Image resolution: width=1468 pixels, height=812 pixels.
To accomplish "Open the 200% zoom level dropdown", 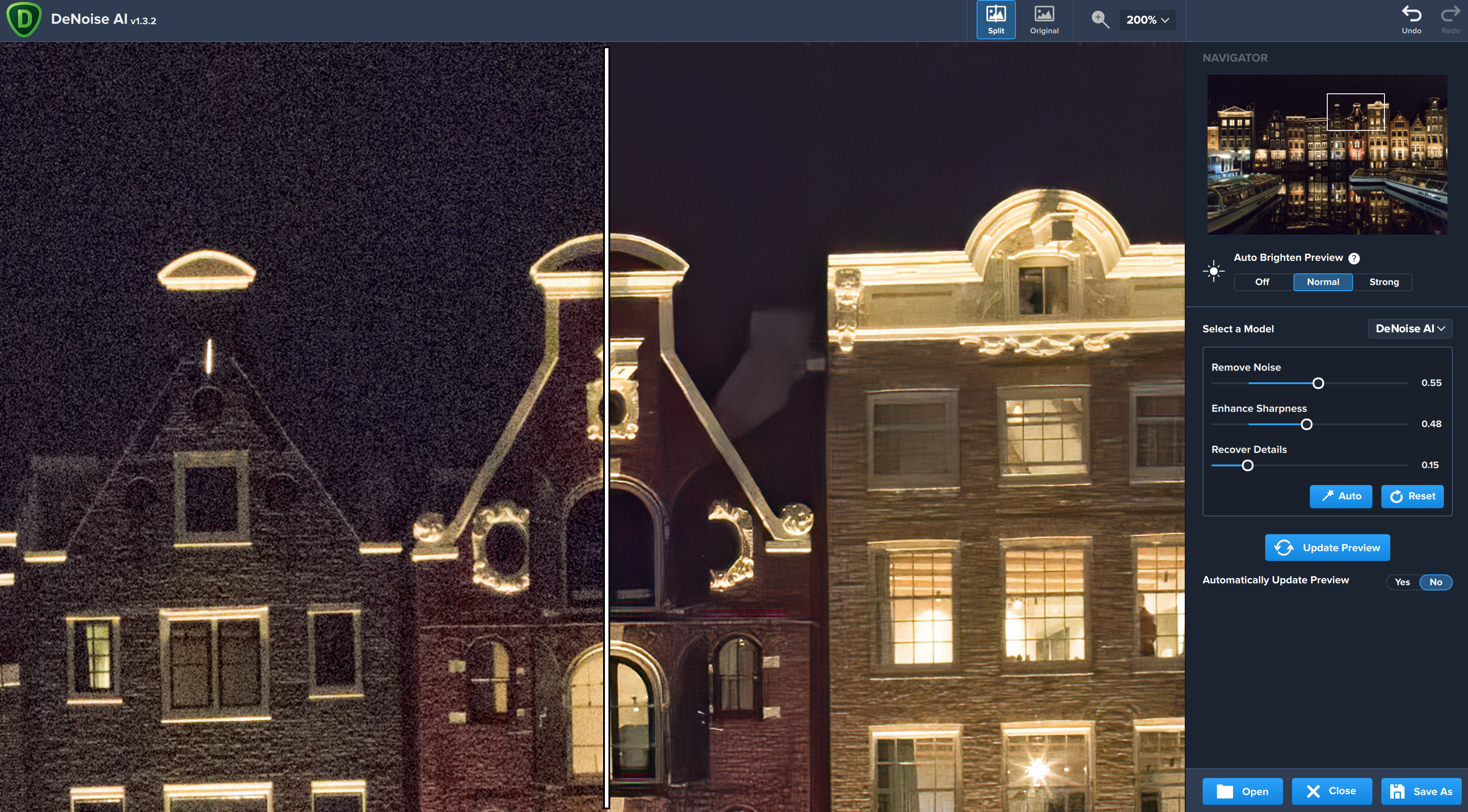I will (1147, 19).
